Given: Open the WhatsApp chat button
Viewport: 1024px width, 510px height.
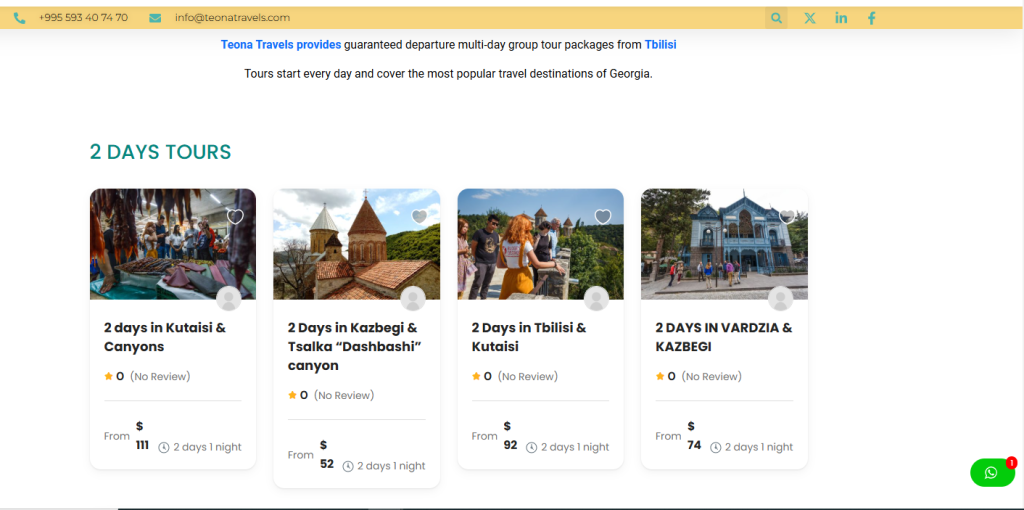Looking at the screenshot, I should (991, 473).
